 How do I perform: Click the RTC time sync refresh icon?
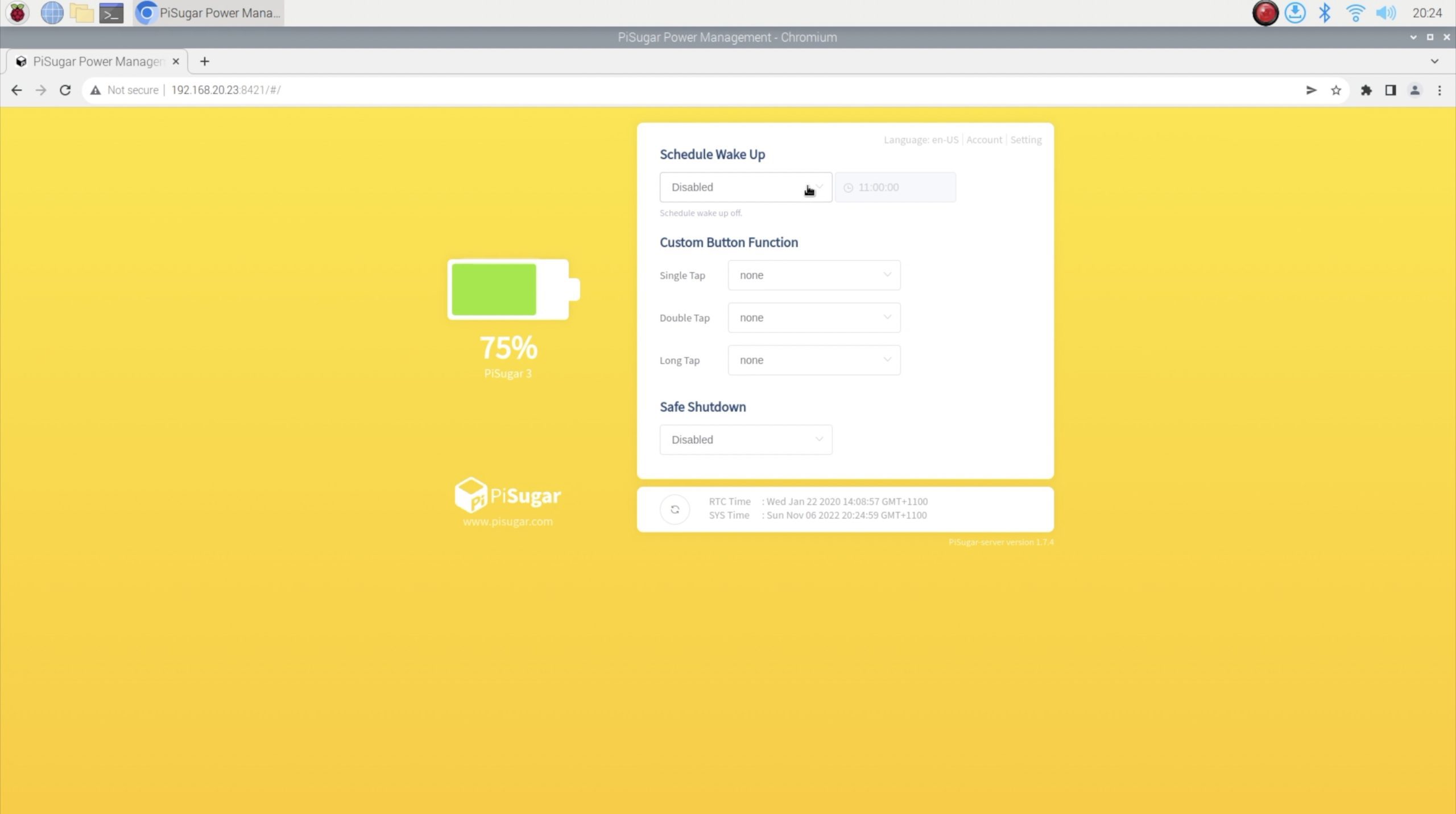pos(675,509)
